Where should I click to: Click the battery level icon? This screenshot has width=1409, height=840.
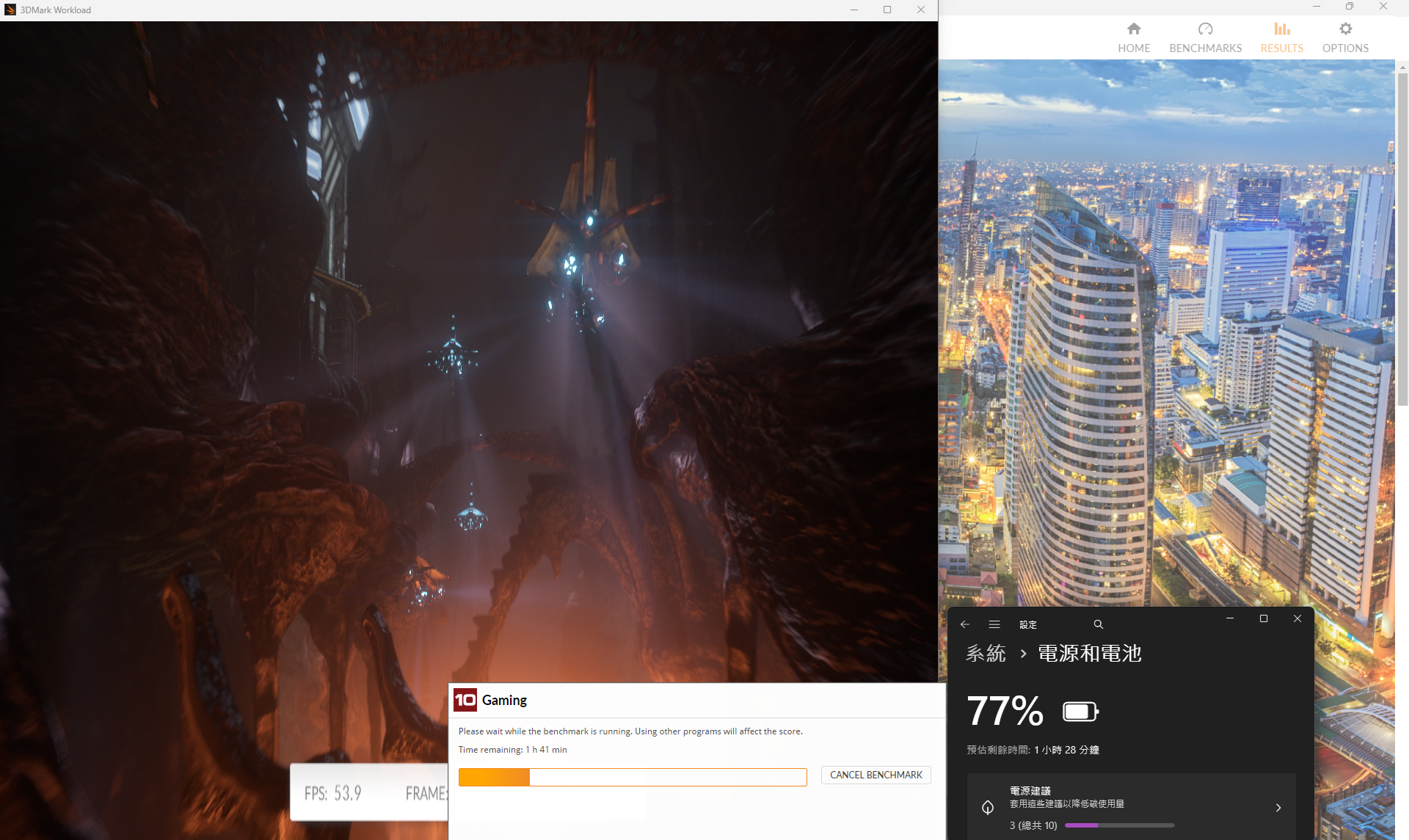coord(1080,712)
